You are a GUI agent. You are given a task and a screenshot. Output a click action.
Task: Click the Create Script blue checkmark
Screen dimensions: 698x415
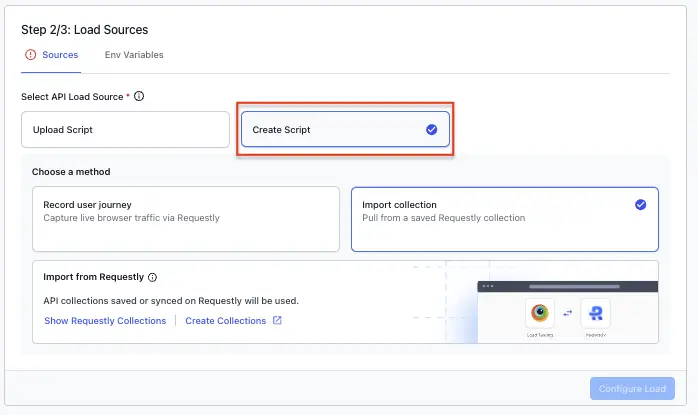click(431, 130)
